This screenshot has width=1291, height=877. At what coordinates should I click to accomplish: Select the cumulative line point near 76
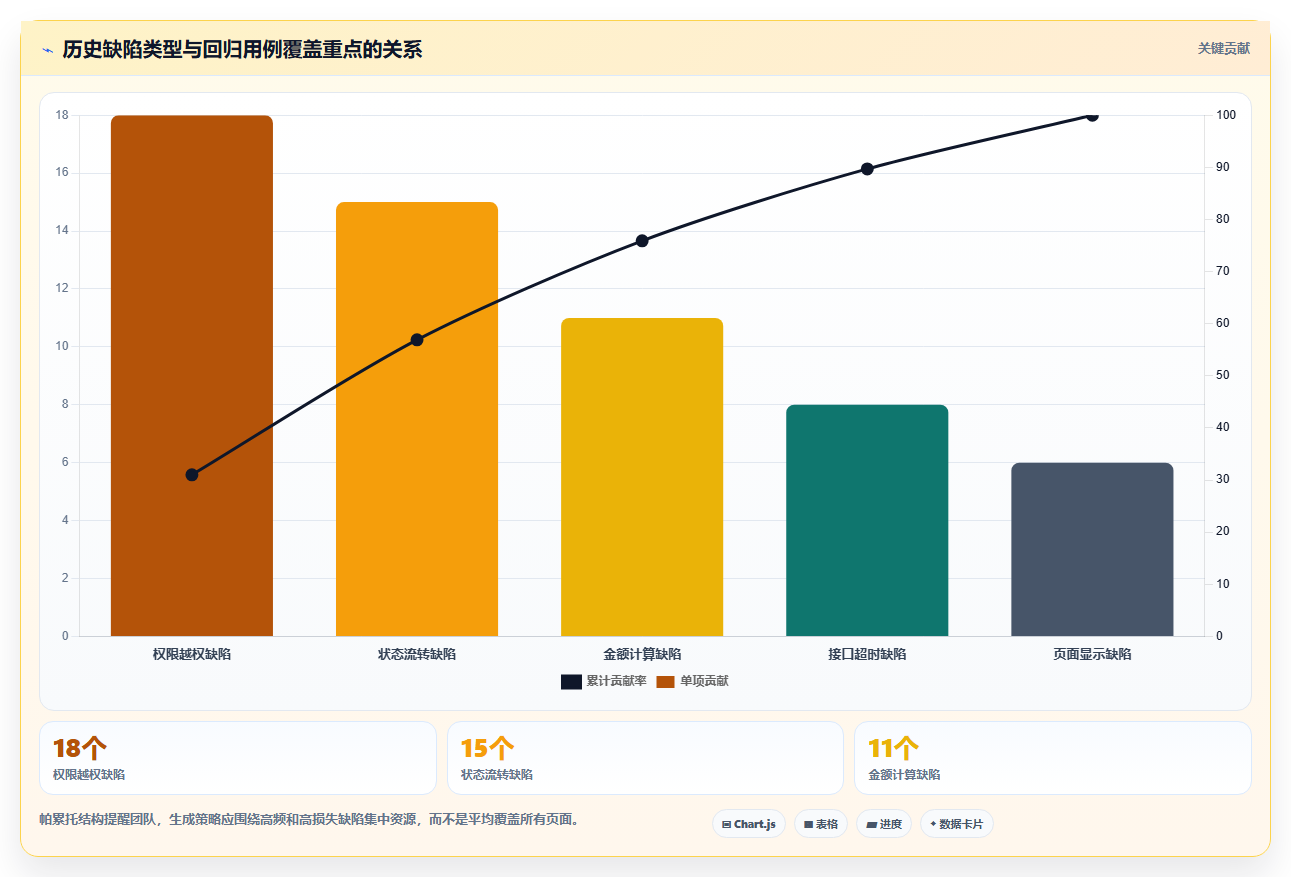click(x=642, y=241)
